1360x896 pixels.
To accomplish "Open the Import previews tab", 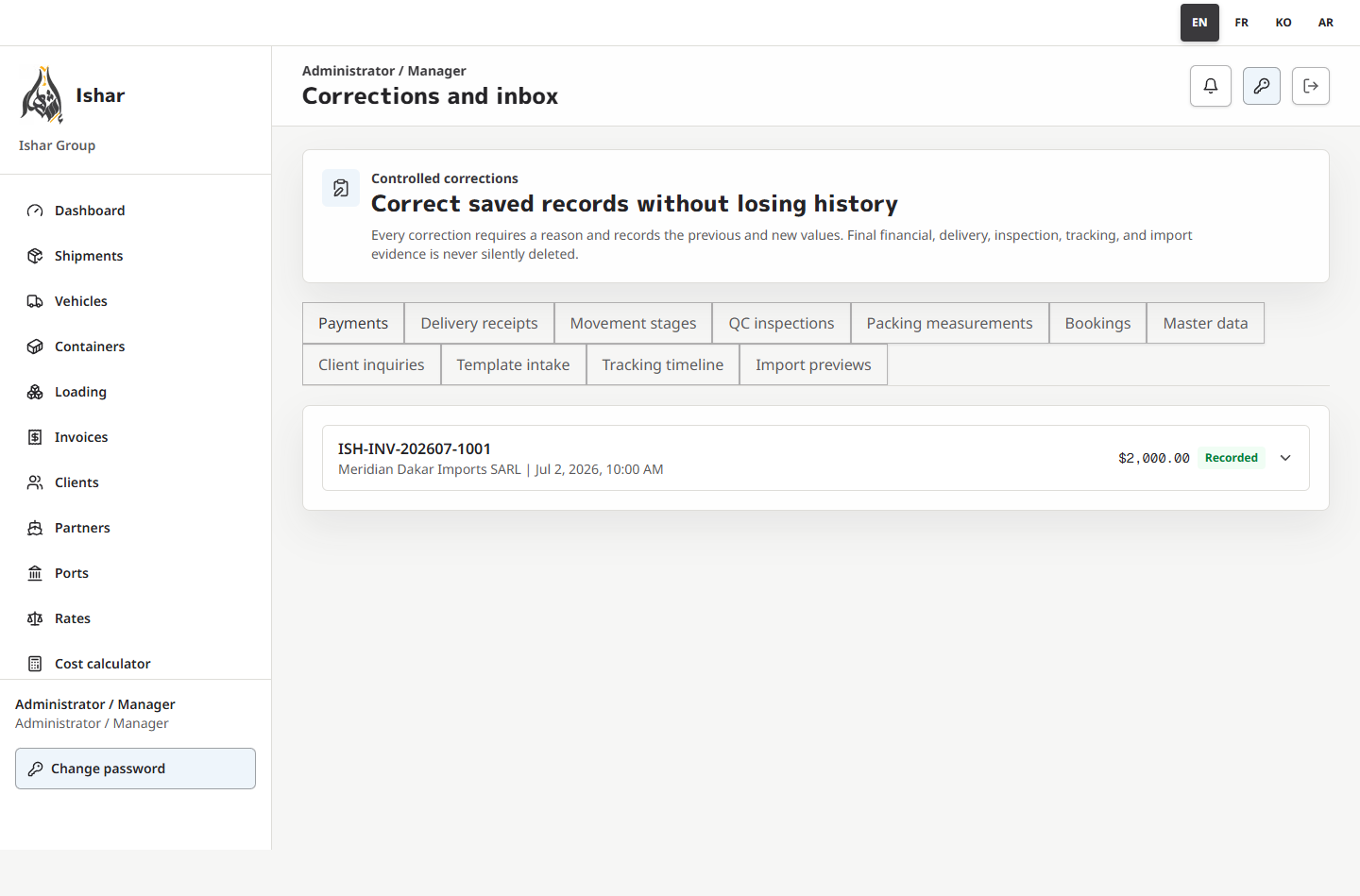I will [813, 364].
